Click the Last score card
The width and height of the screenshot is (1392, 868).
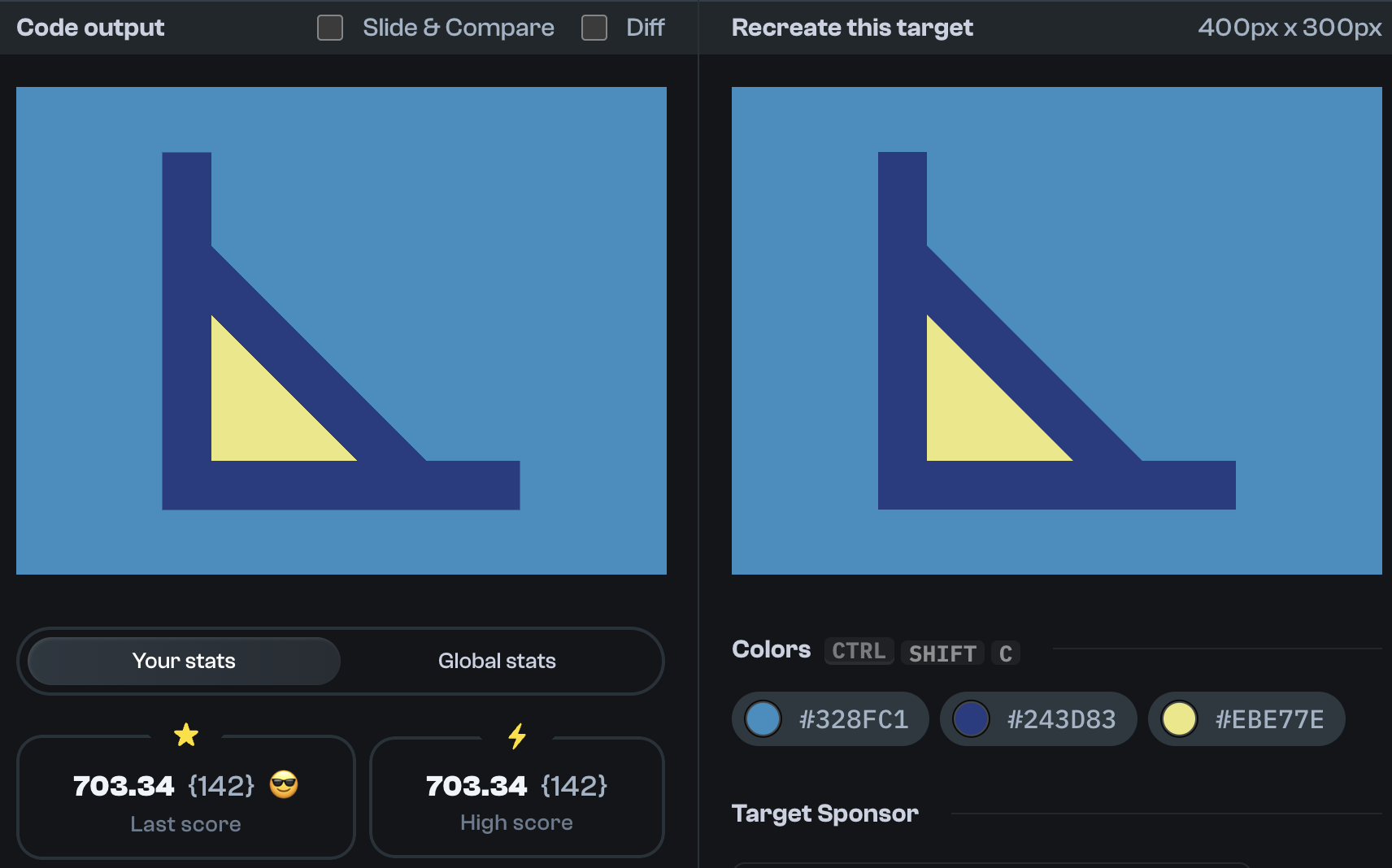(x=185, y=798)
